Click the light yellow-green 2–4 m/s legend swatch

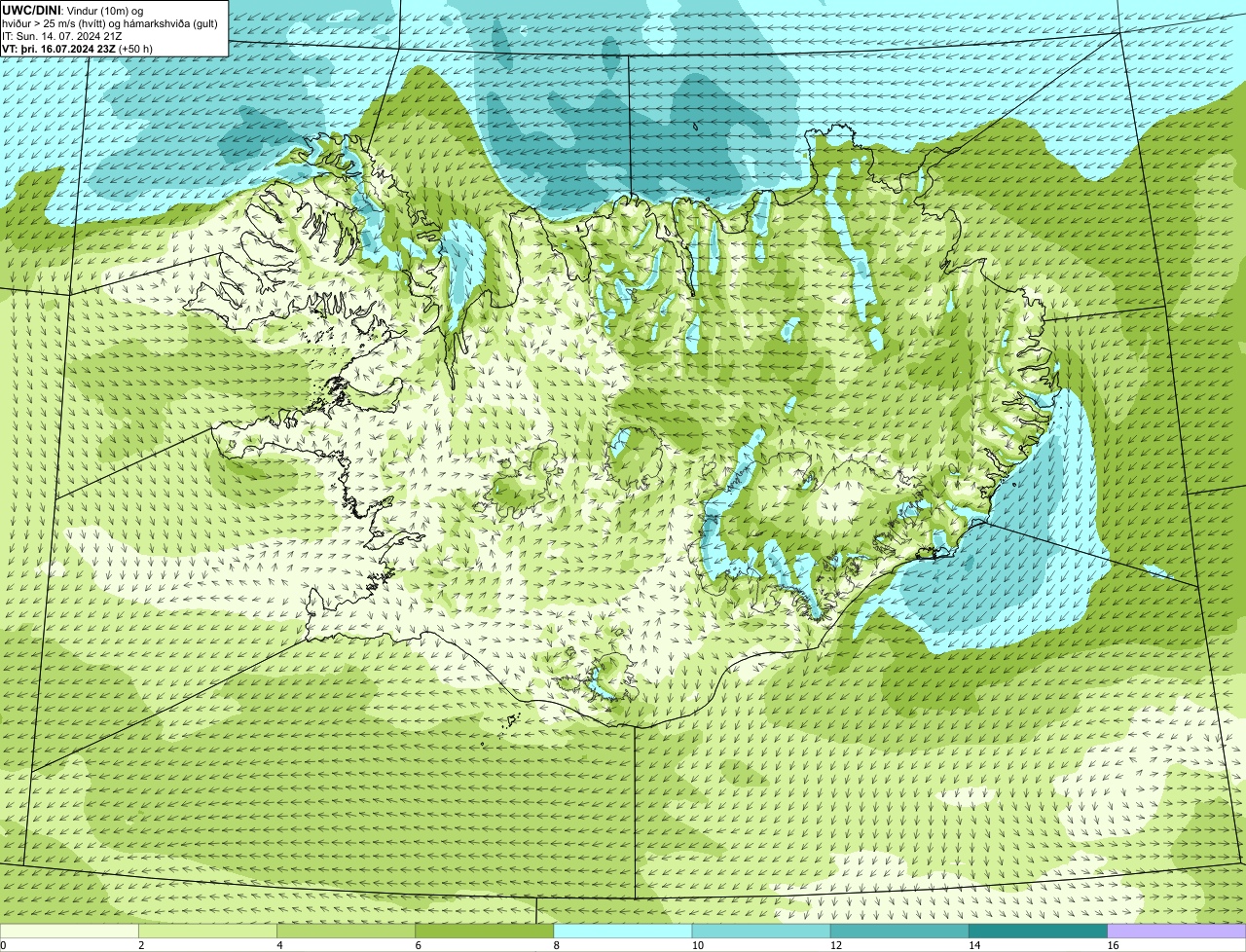coord(208,932)
